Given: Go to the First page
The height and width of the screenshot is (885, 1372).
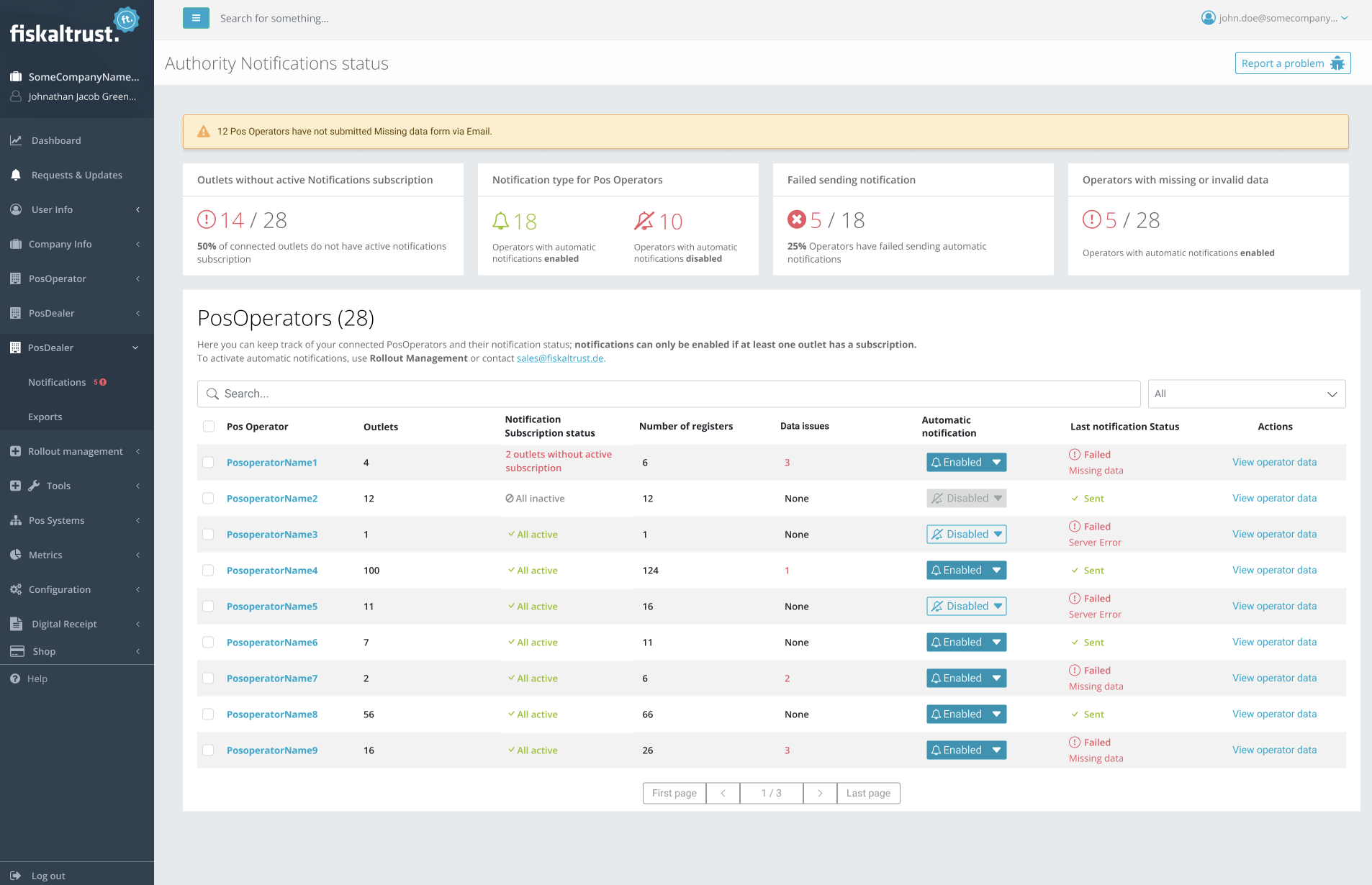Looking at the screenshot, I should [x=674, y=793].
